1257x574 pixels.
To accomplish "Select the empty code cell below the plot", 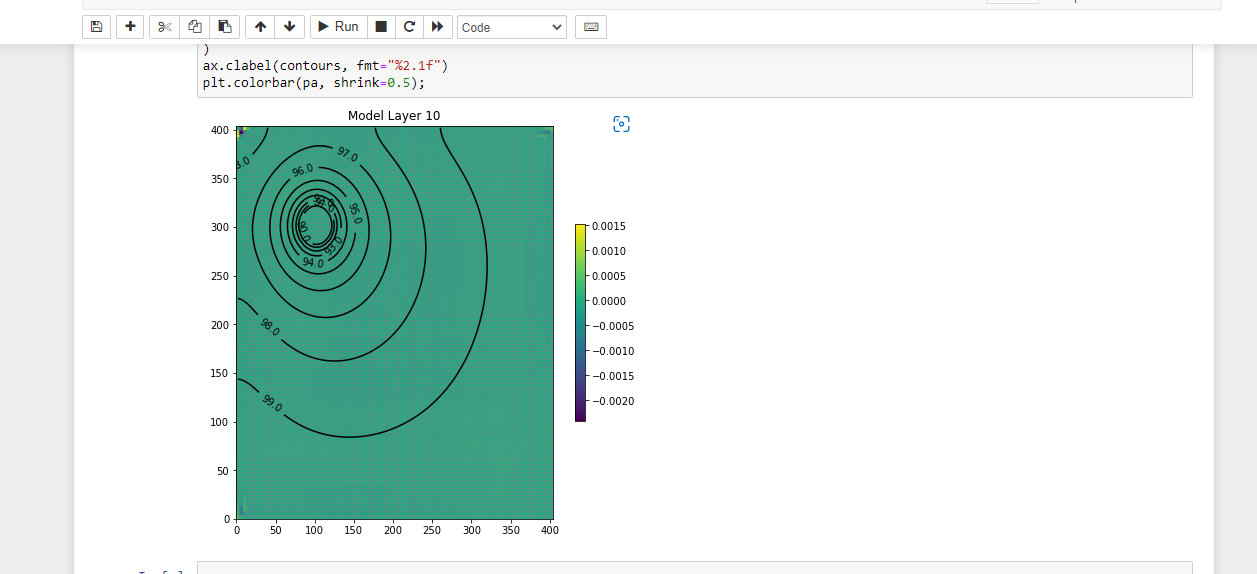I will (x=694, y=568).
